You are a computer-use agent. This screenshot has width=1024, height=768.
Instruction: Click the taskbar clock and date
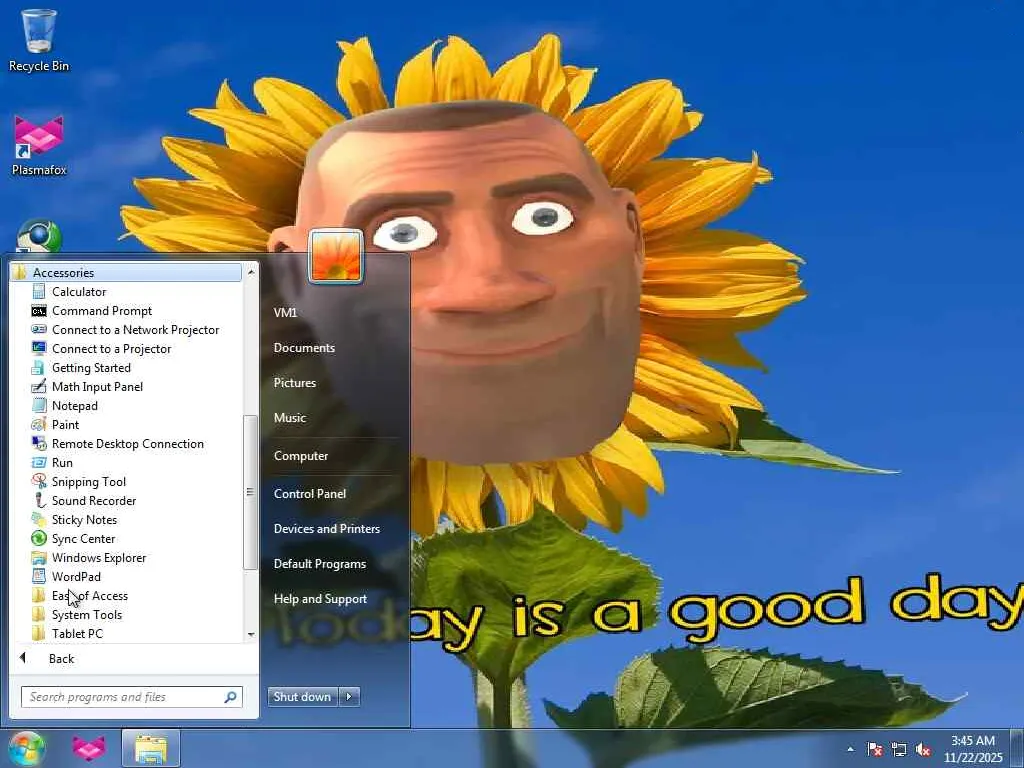pyautogui.click(x=973, y=749)
